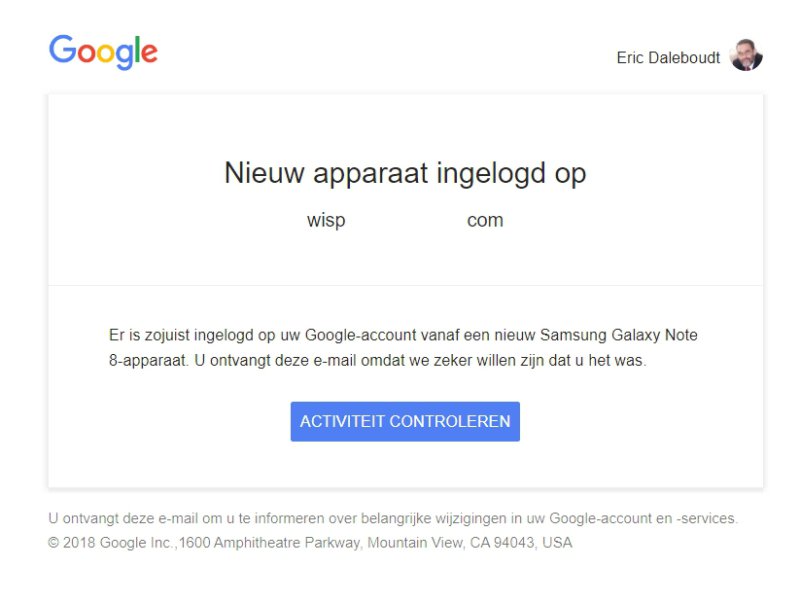The image size is (800, 603).
Task: Click 'Google-account' in the message body
Action: pyautogui.click(x=358, y=335)
